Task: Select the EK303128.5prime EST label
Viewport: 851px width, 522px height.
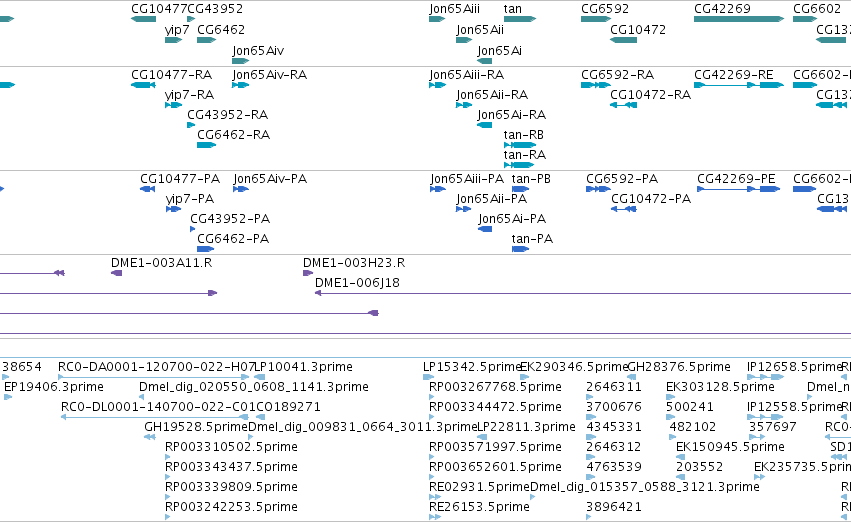Action: 720,387
